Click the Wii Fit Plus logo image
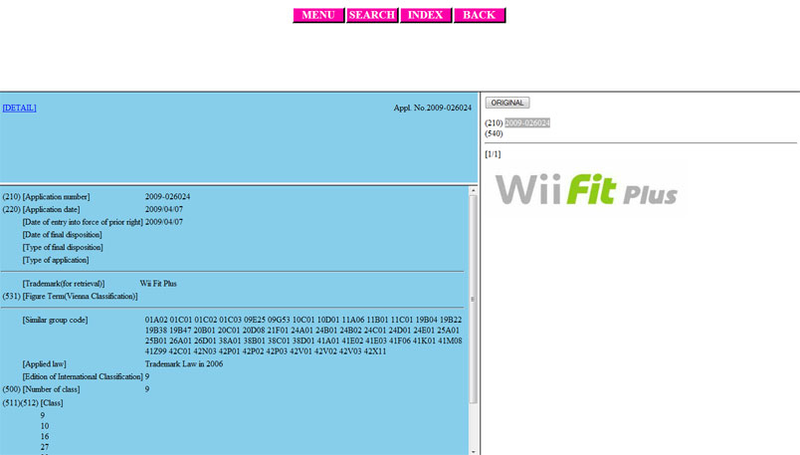Viewport: 800px width, 455px height. 586,189
